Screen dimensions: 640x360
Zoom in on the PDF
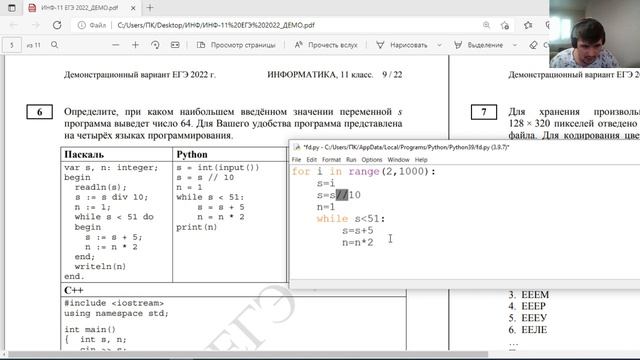click(136, 45)
